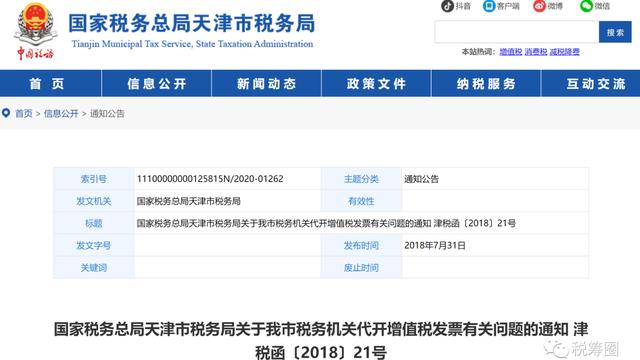Focus the site search input box
The image size is (640, 360).
pyautogui.click(x=517, y=32)
